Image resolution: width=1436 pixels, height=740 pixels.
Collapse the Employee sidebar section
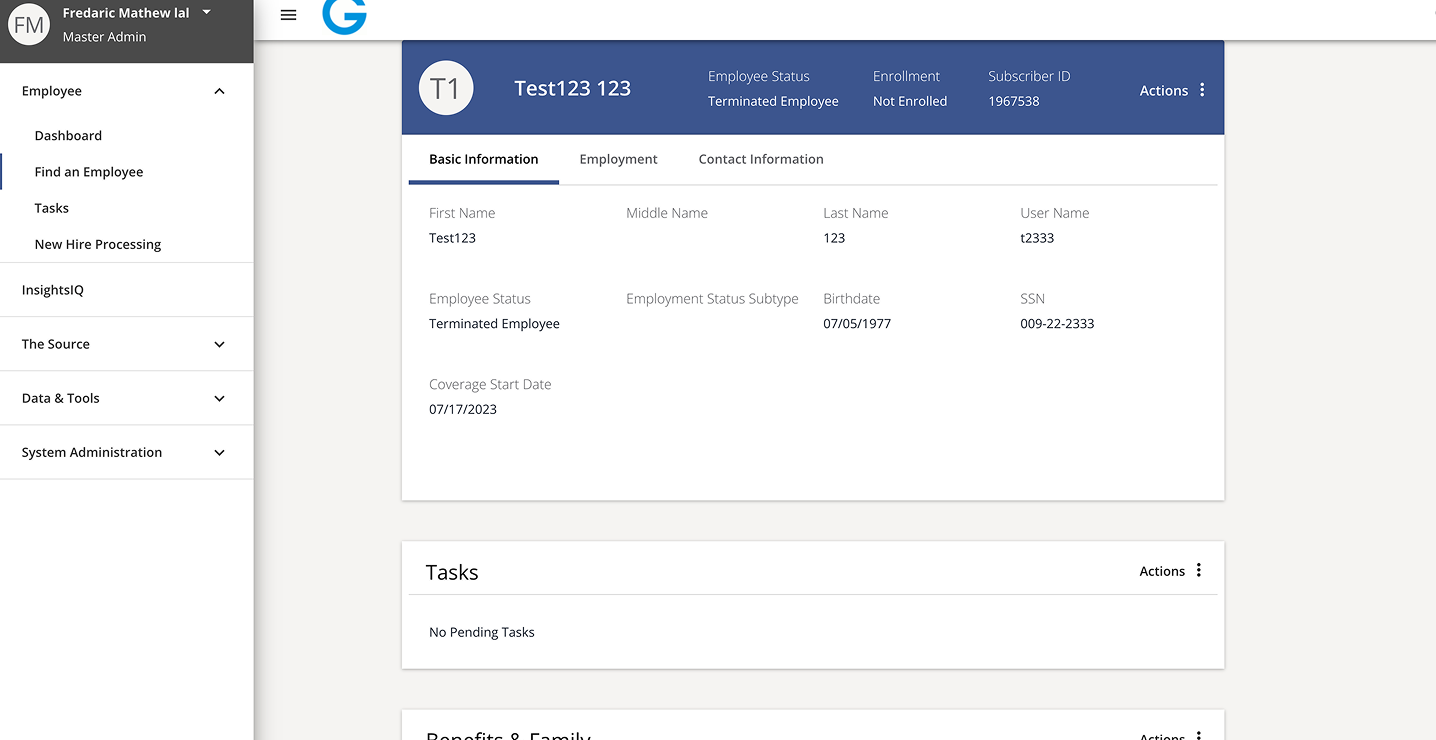click(219, 91)
